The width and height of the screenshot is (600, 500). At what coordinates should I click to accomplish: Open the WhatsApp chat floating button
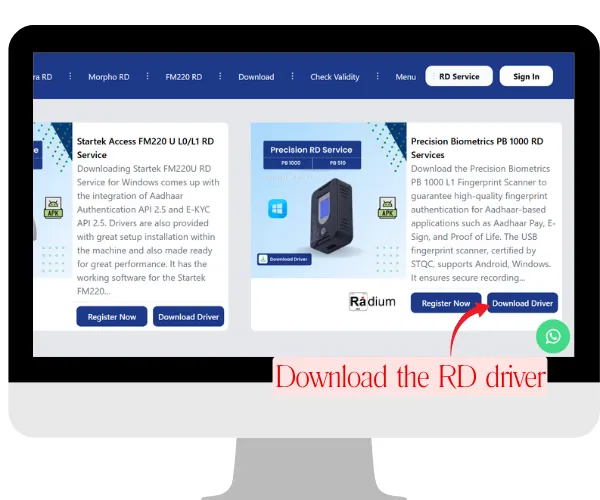pos(552,336)
